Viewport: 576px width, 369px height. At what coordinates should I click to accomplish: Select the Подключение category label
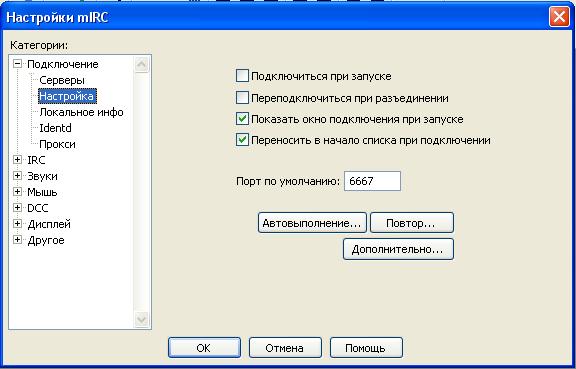63,64
